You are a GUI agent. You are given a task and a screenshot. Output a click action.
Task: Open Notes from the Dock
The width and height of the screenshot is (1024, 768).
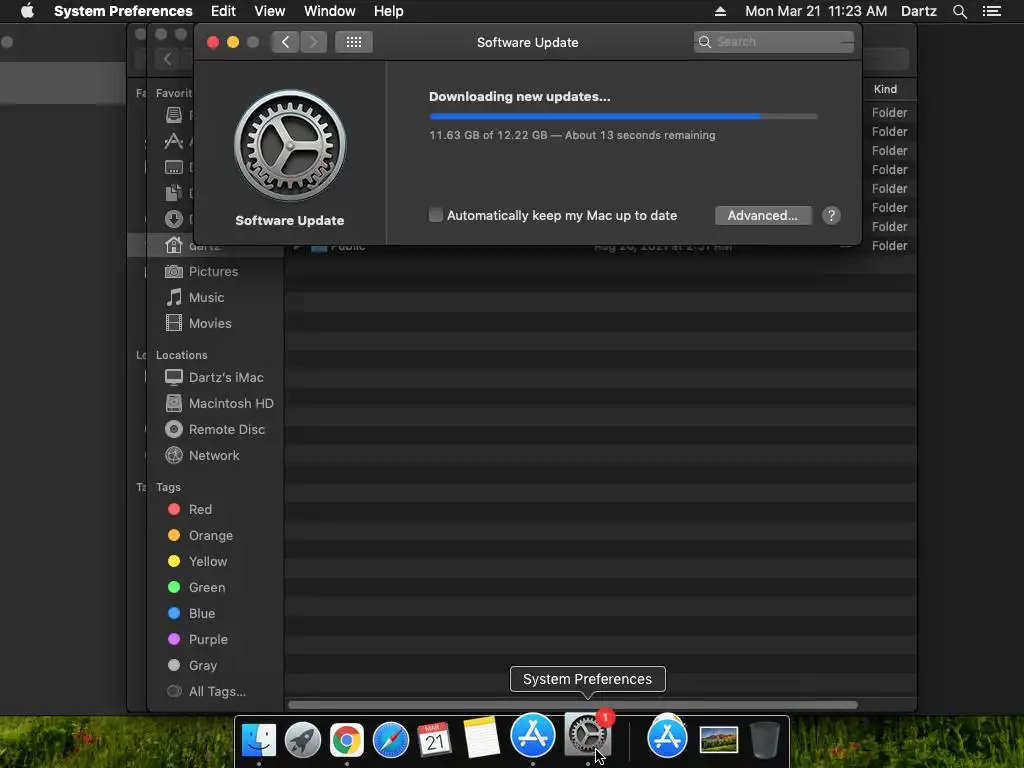tap(481, 738)
